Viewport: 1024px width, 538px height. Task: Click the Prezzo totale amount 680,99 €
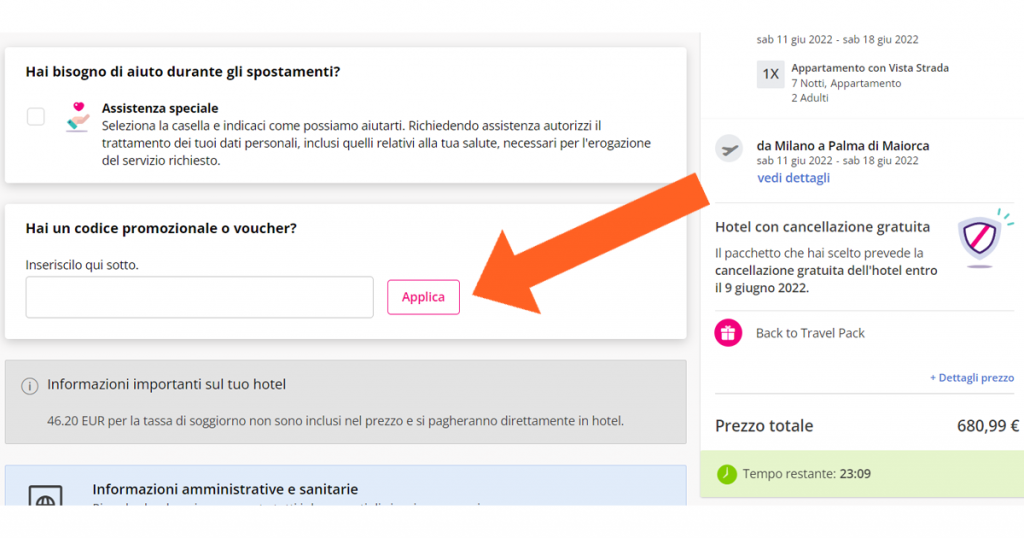coord(987,426)
